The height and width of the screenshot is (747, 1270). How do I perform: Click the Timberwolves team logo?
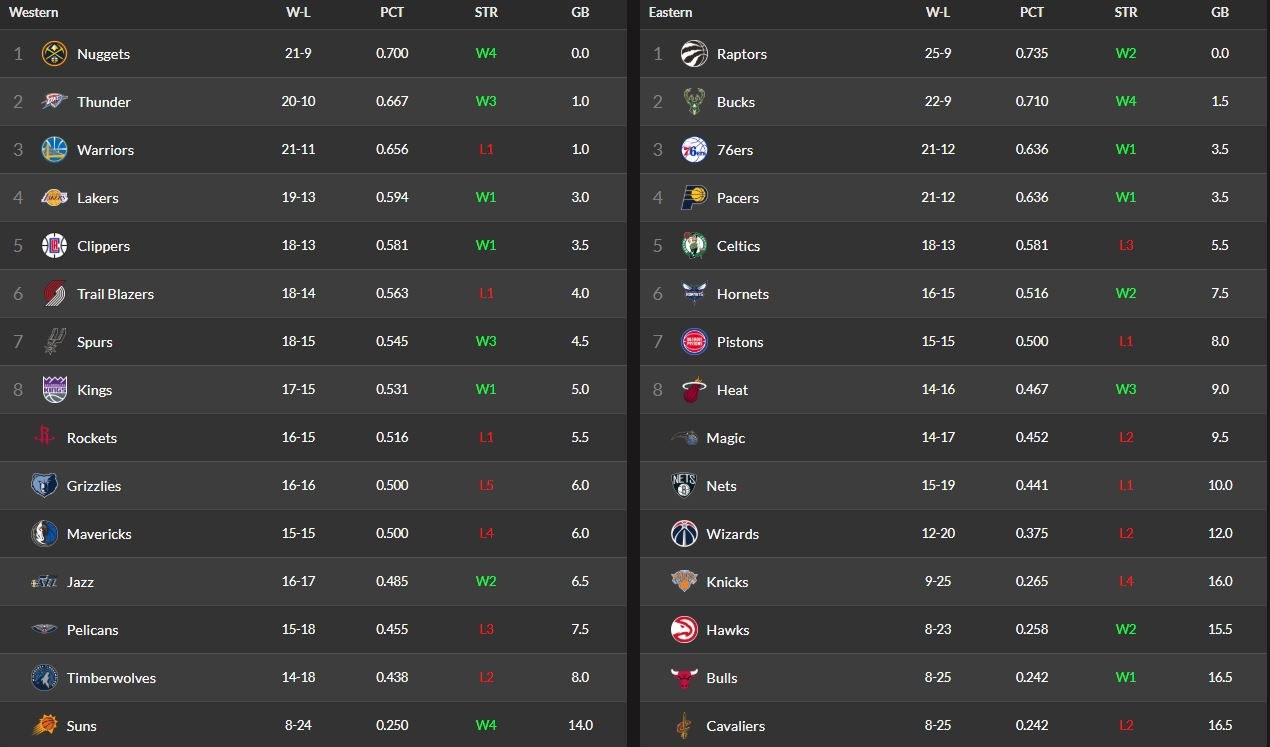click(44, 678)
